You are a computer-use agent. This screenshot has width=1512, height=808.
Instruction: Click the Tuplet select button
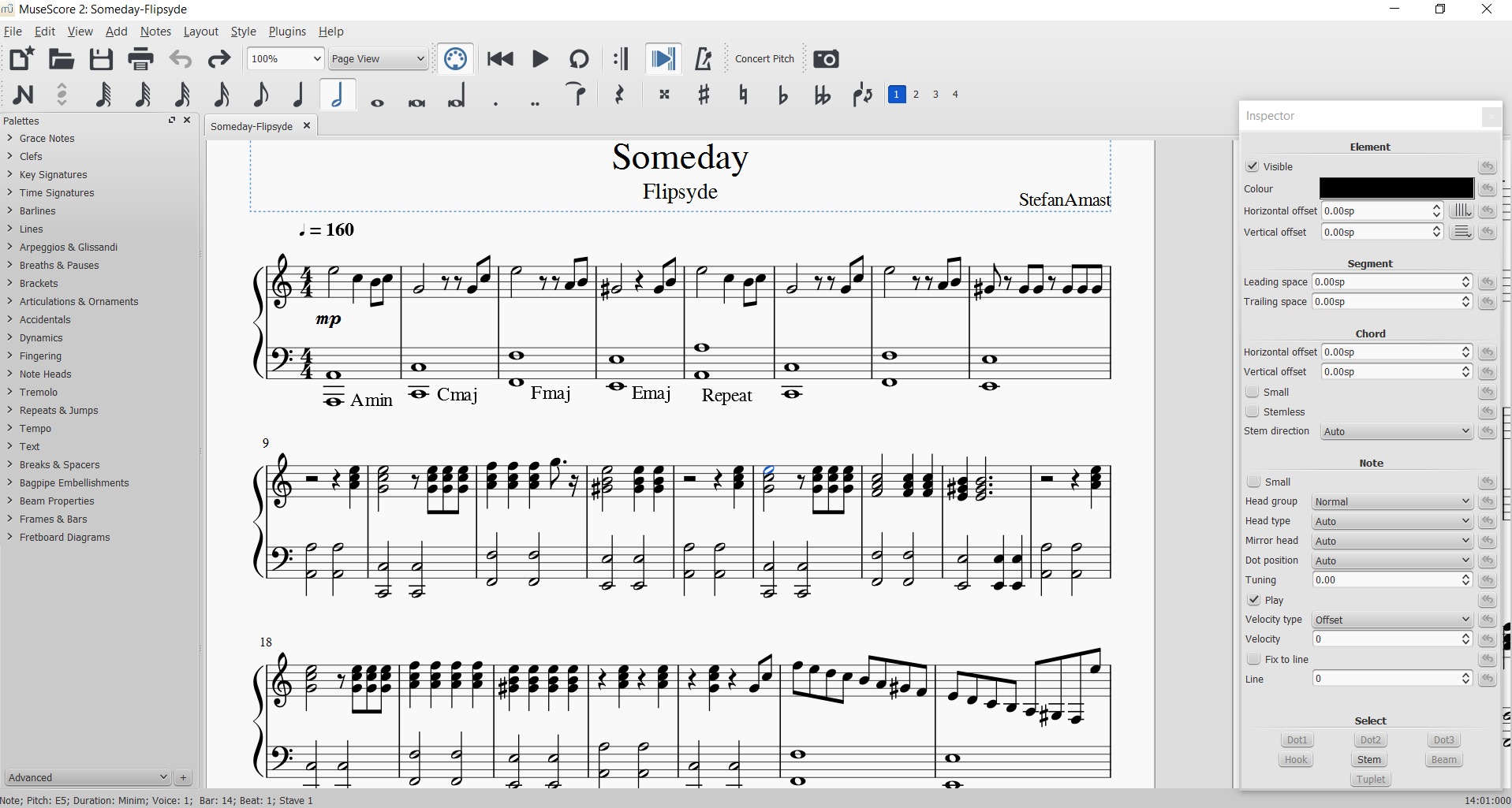[x=1371, y=780]
